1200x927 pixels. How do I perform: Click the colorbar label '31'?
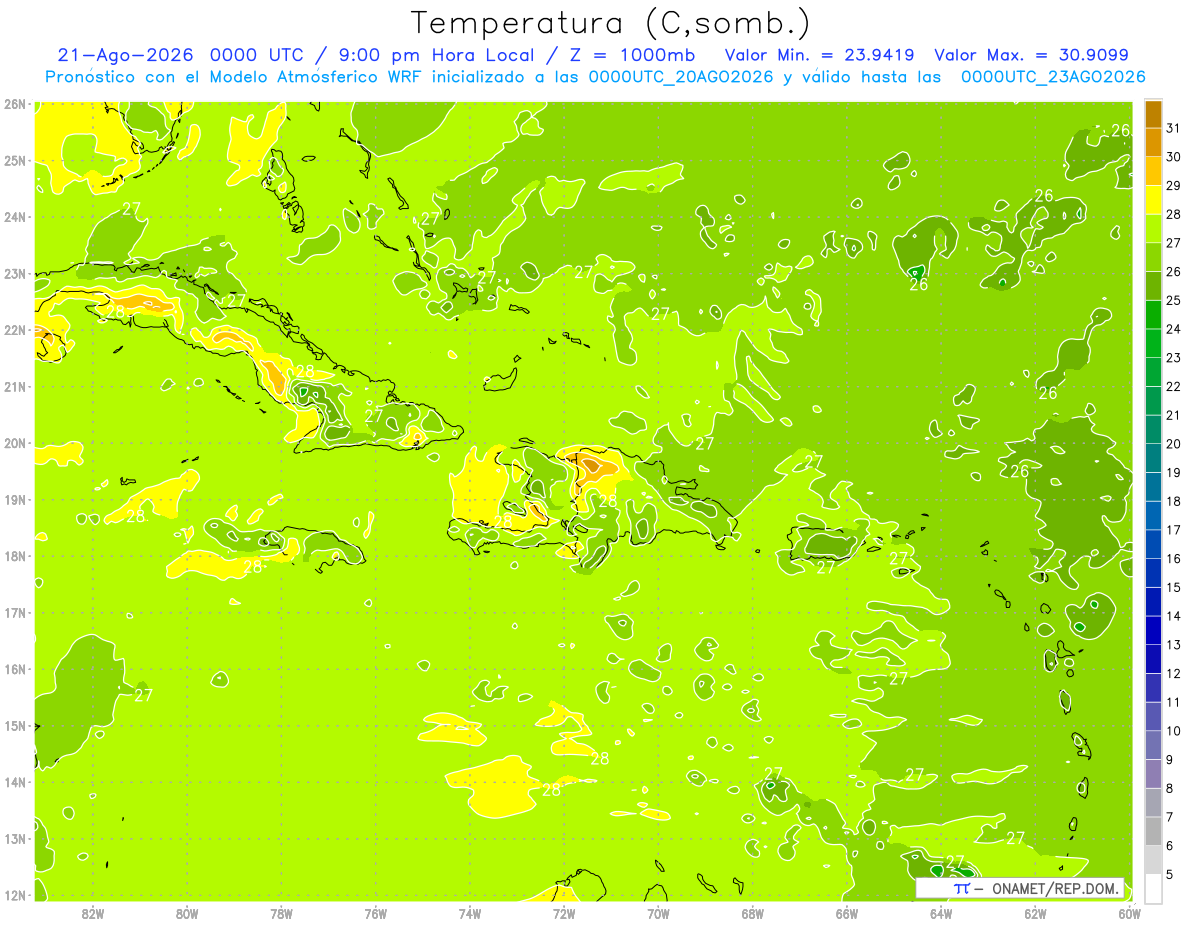[x=1174, y=128]
